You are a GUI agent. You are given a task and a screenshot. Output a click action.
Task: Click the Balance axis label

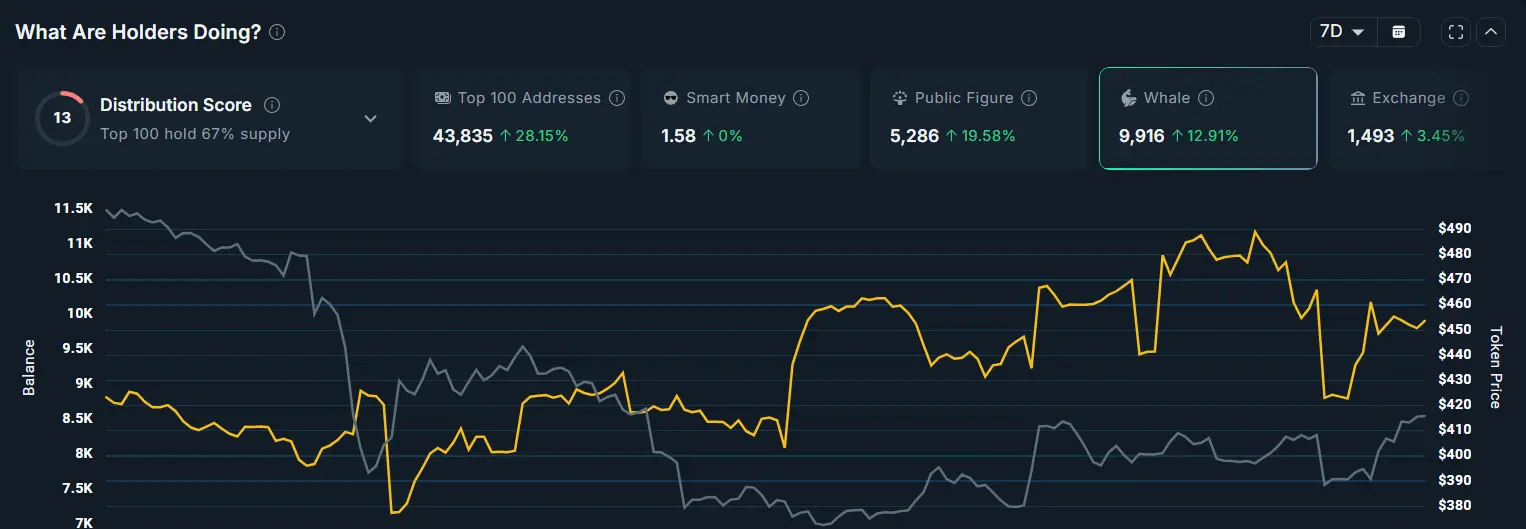[x=29, y=367]
